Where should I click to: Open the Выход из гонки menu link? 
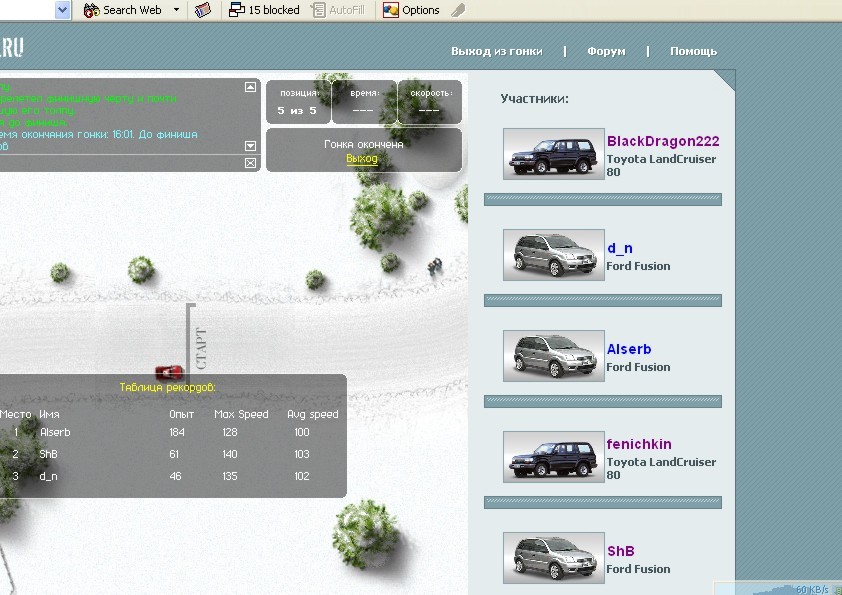[497, 52]
